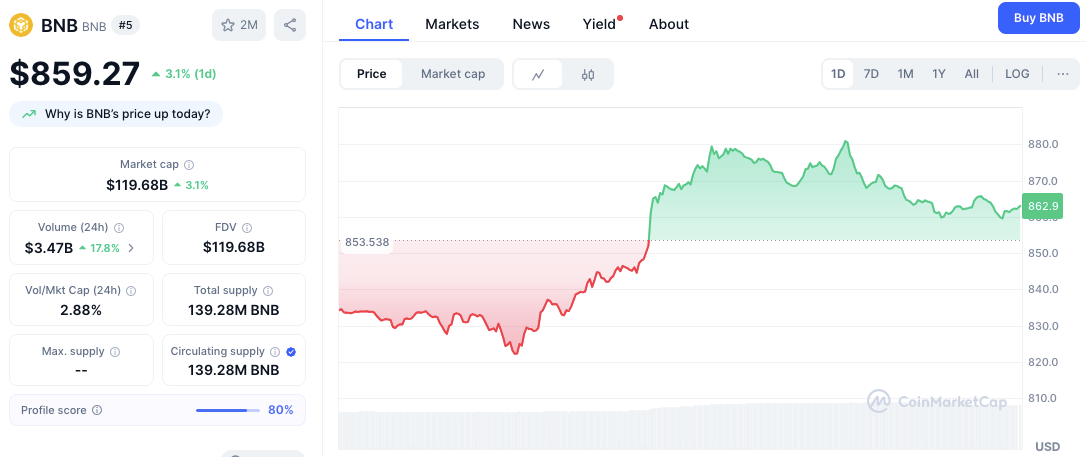This screenshot has width=1086, height=457.
Task: Select the All time range
Action: point(972,74)
